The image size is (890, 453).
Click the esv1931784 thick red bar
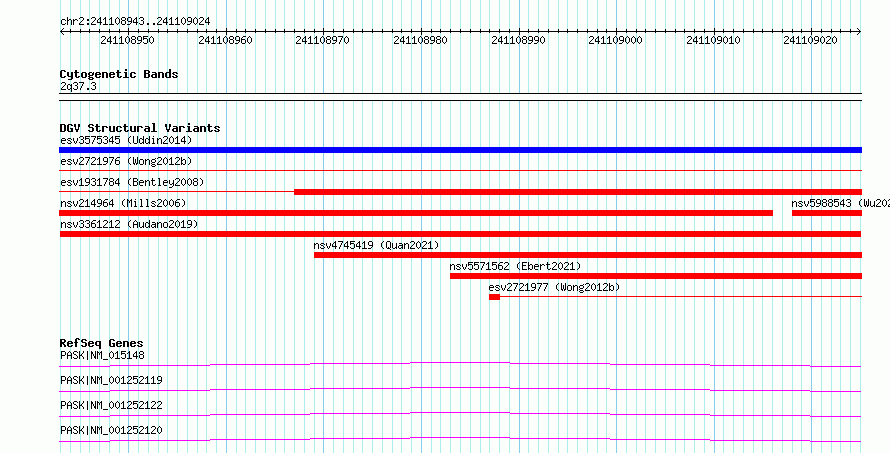[578, 192]
